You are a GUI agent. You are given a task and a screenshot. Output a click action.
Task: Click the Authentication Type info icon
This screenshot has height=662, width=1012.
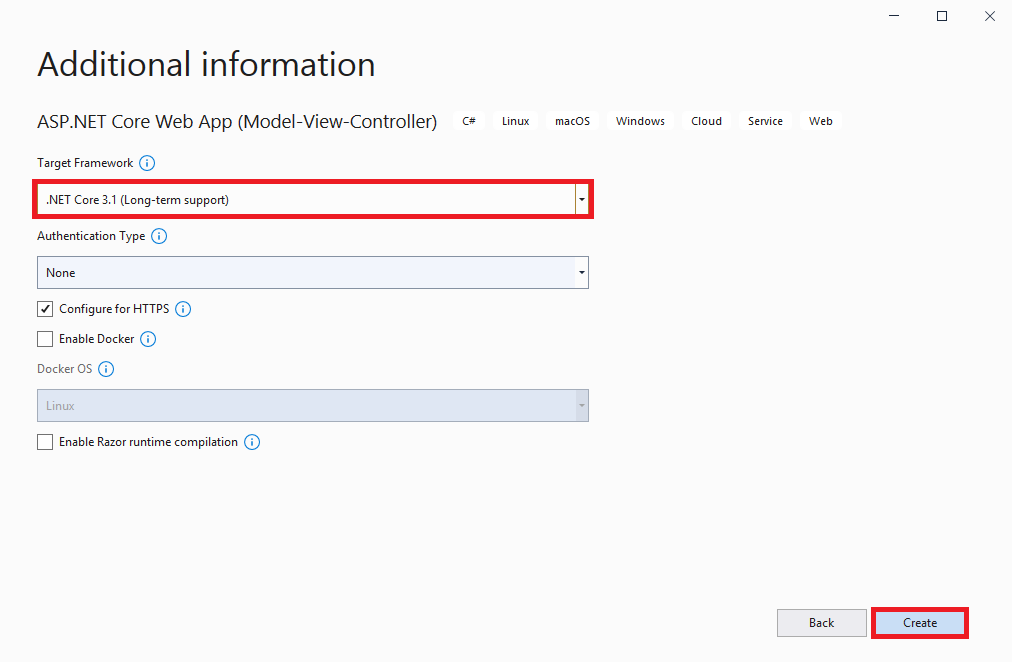point(159,237)
